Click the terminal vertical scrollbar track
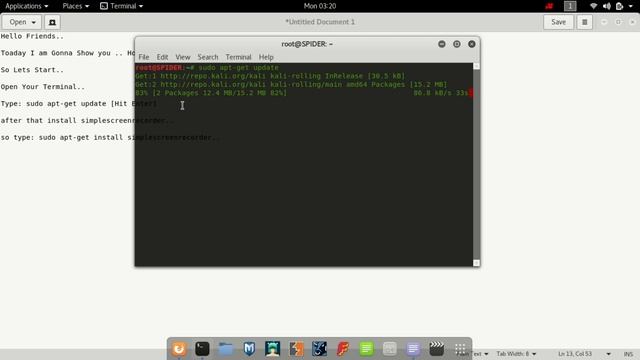 pos(476,164)
